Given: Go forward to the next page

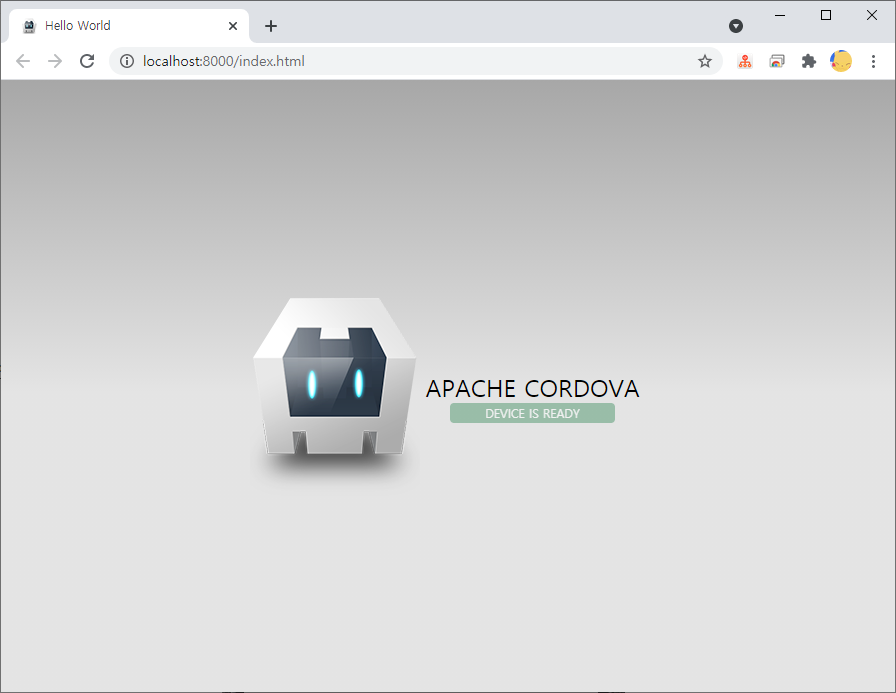Looking at the screenshot, I should [x=55, y=61].
